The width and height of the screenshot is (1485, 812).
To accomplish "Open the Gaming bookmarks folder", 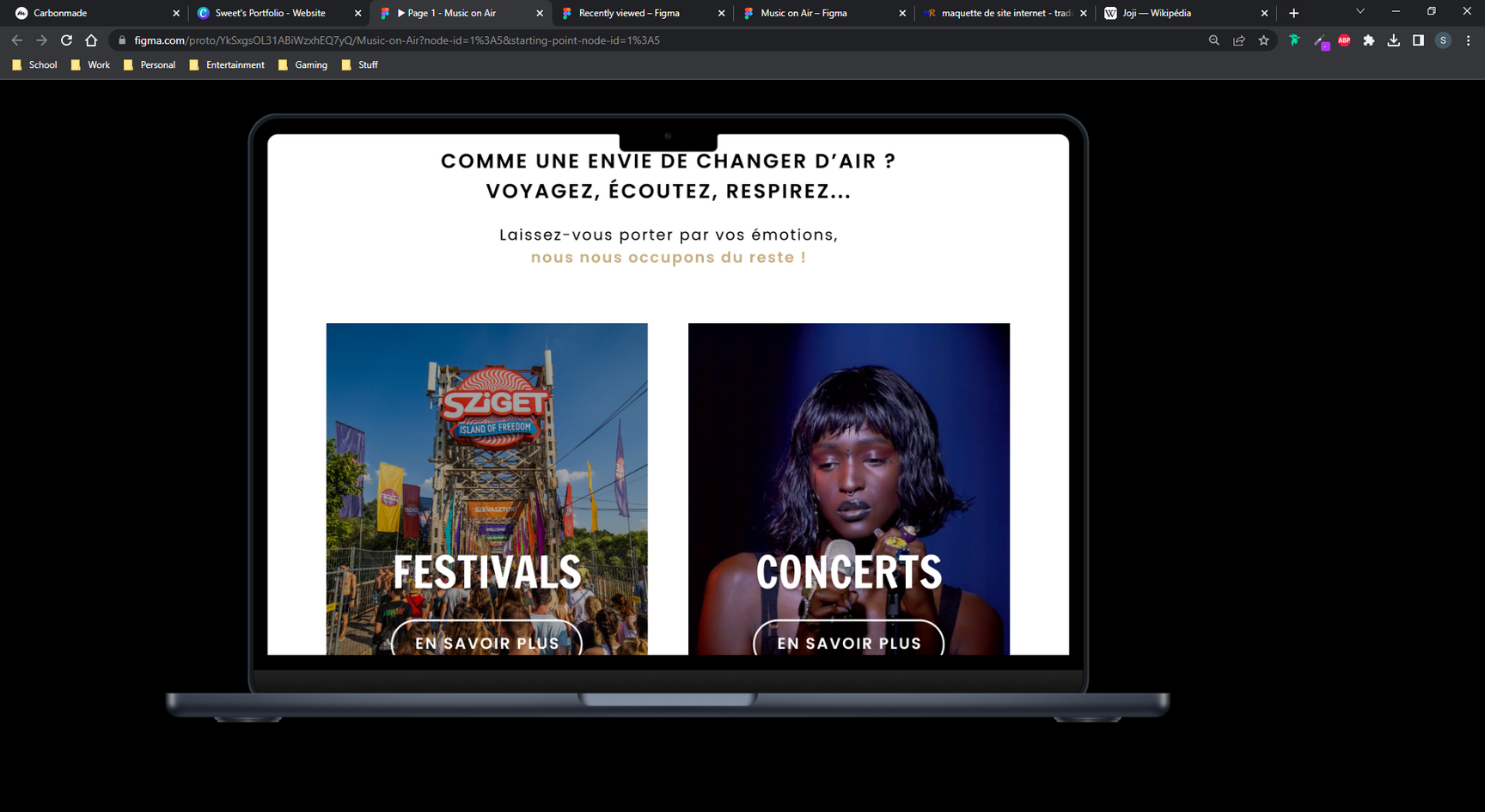I will (x=302, y=64).
